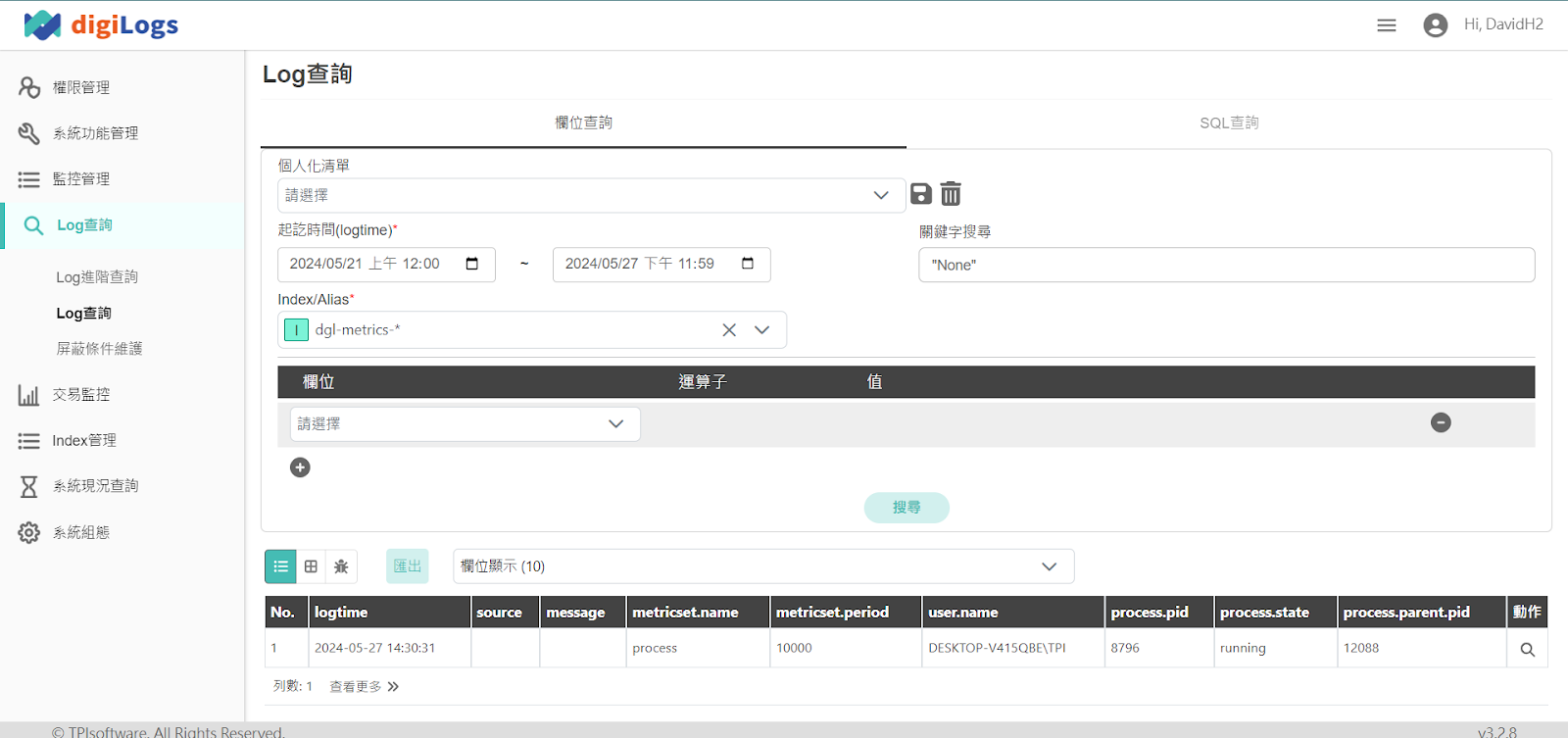Image resolution: width=1568 pixels, height=738 pixels.
Task: Click the user.name column header
Action: click(1013, 613)
